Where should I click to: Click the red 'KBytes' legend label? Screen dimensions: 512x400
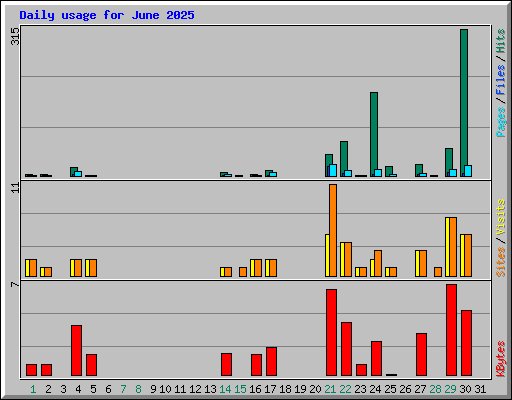click(501, 359)
